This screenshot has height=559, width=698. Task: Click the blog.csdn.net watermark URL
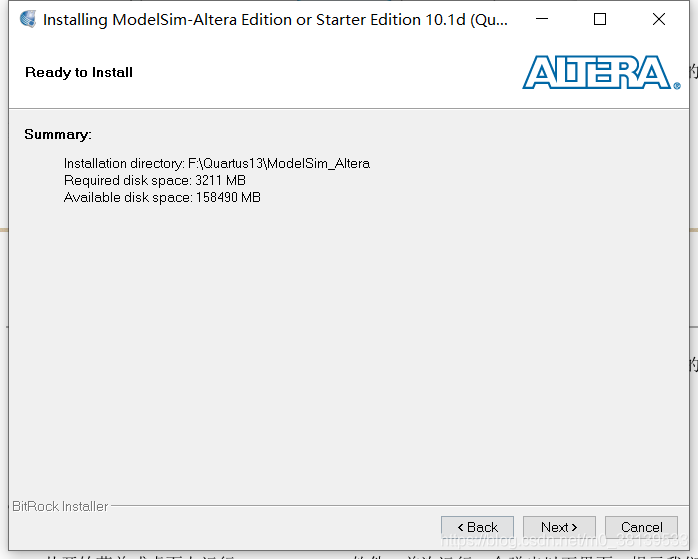(564, 540)
